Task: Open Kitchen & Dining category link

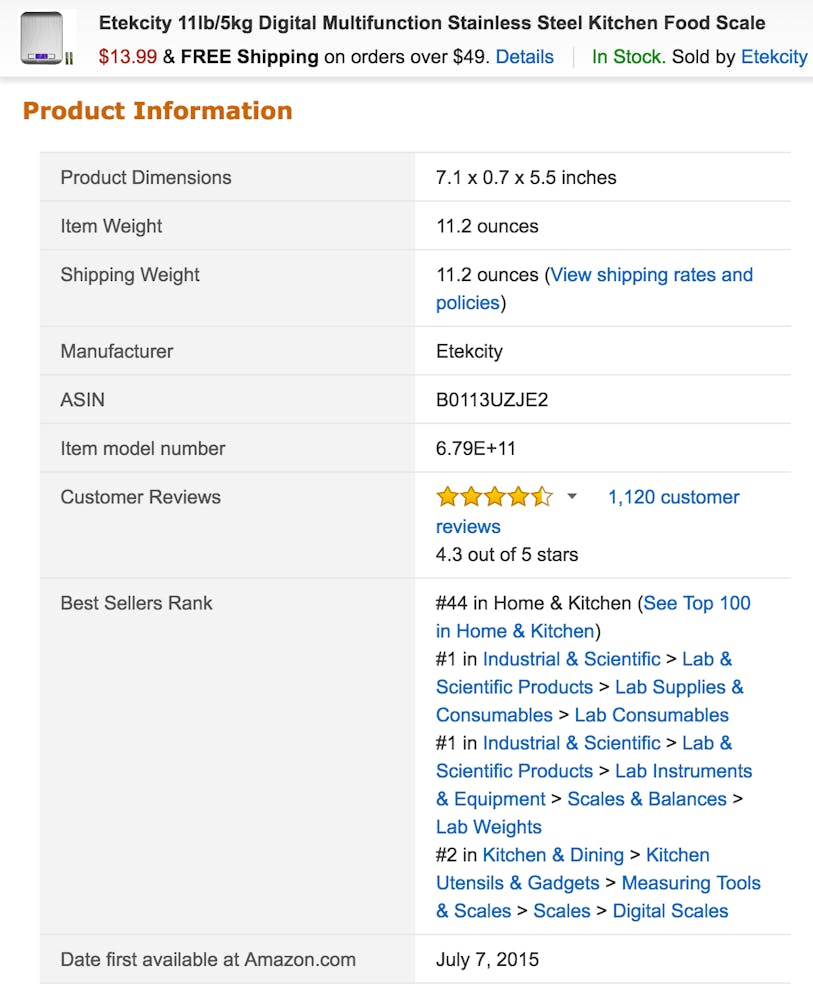Action: [x=552, y=855]
